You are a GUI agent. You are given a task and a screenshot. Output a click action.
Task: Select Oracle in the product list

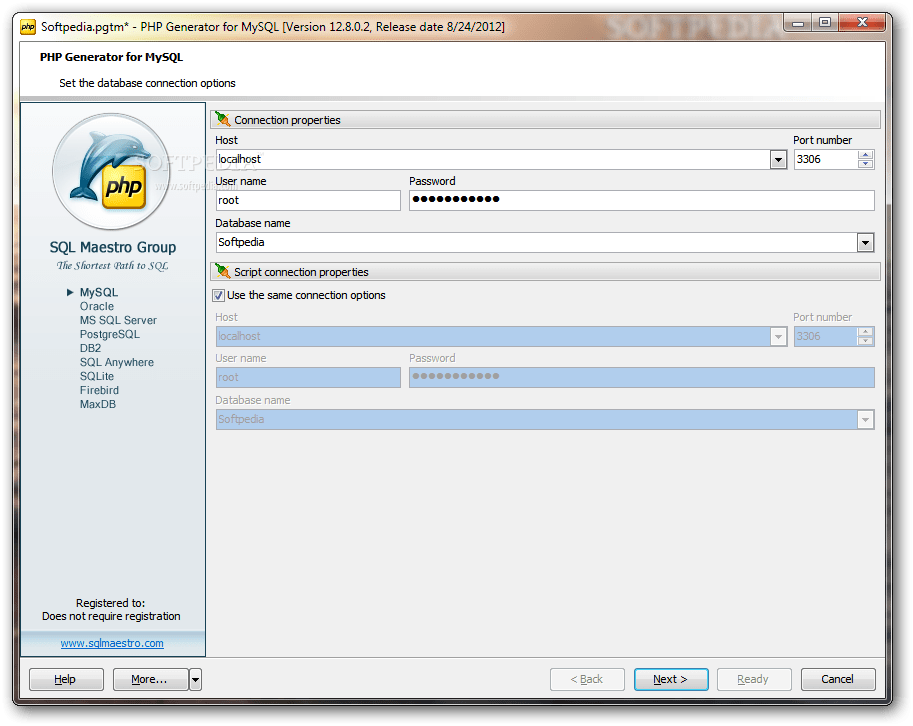97,306
